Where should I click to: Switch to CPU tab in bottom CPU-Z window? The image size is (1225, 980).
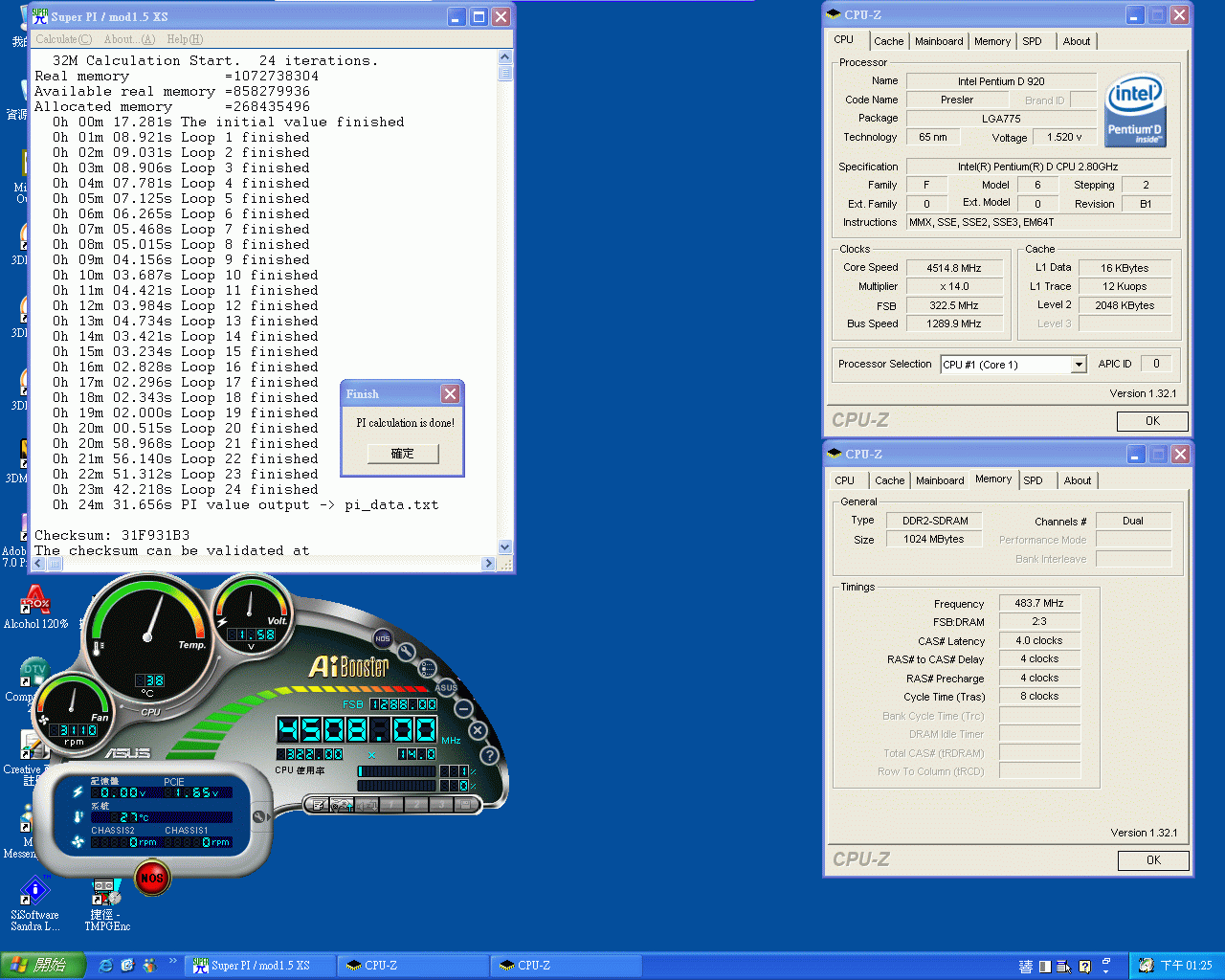click(x=844, y=480)
